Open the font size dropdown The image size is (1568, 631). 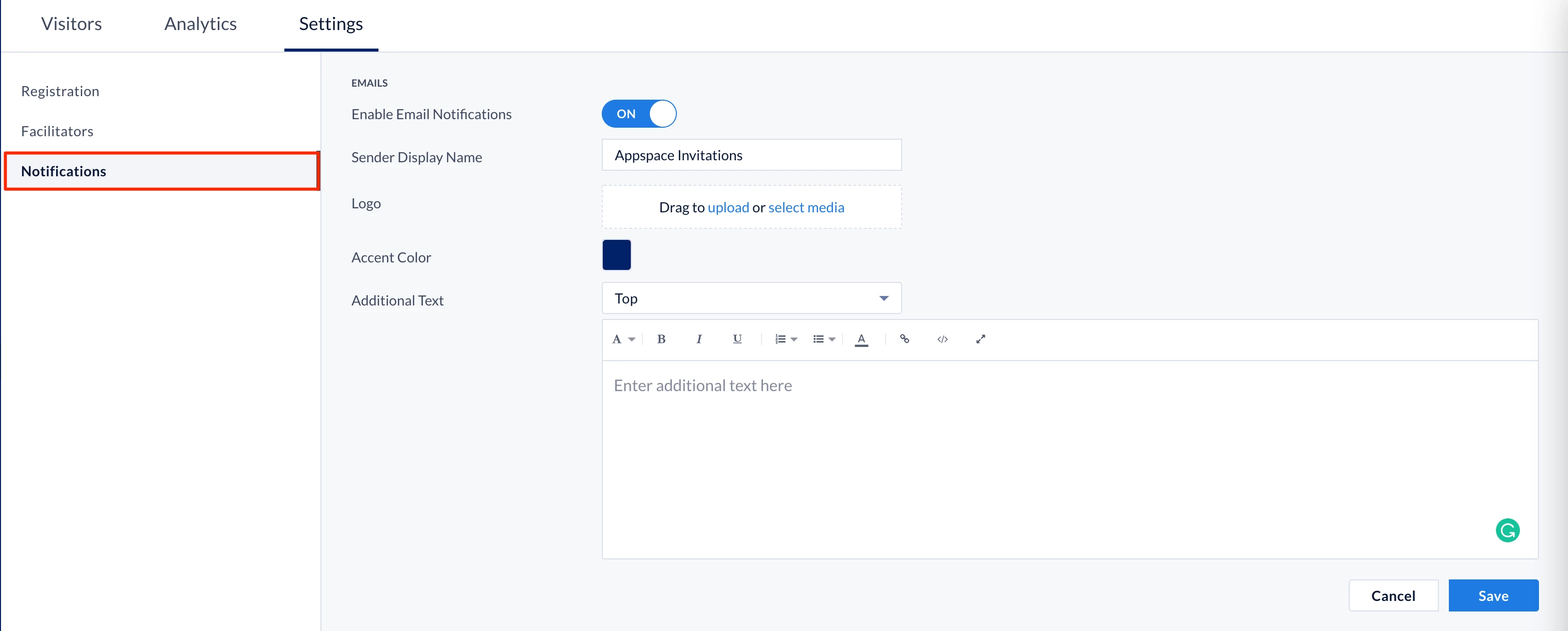point(623,339)
